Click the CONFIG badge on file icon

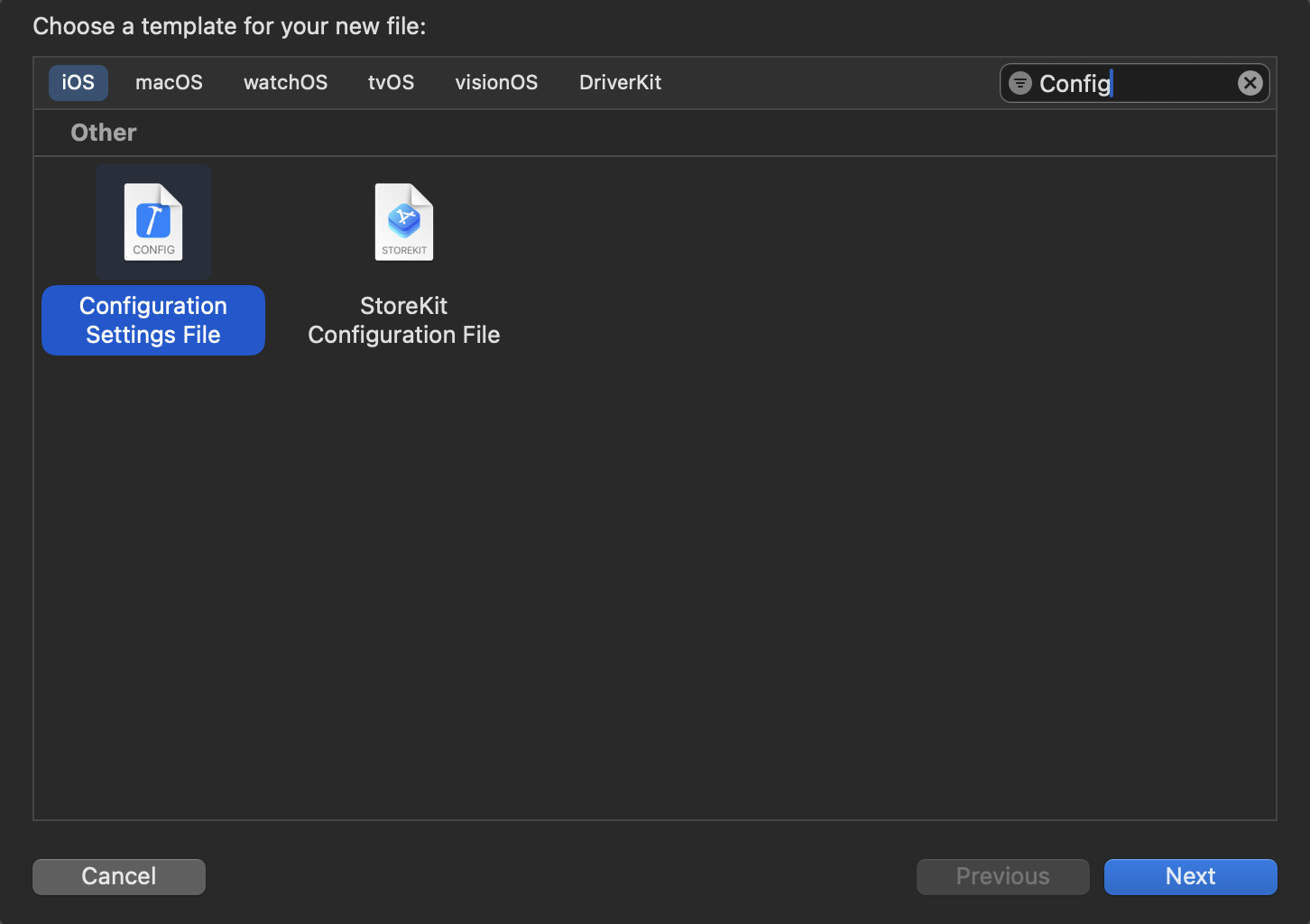click(x=153, y=250)
